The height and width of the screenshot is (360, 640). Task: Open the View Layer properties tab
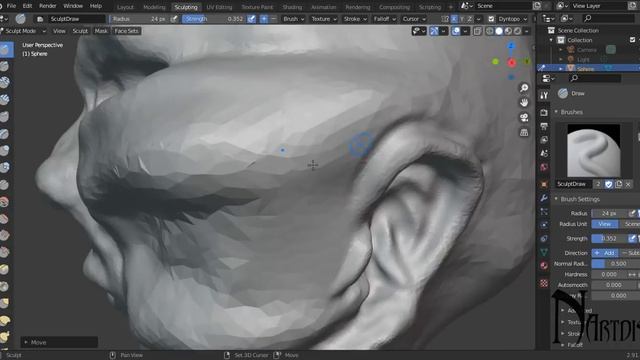(x=544, y=140)
